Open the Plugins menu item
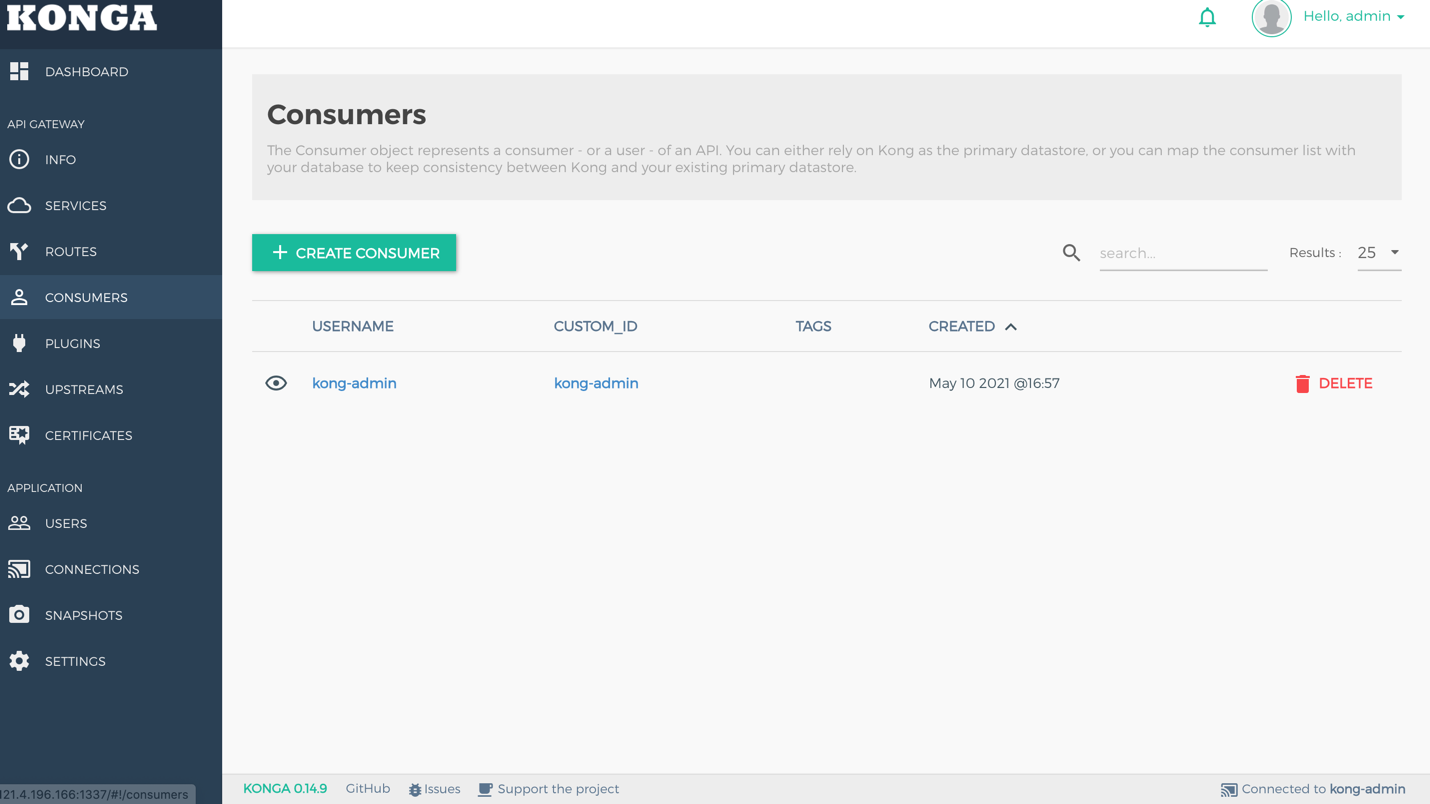 tap(111, 344)
